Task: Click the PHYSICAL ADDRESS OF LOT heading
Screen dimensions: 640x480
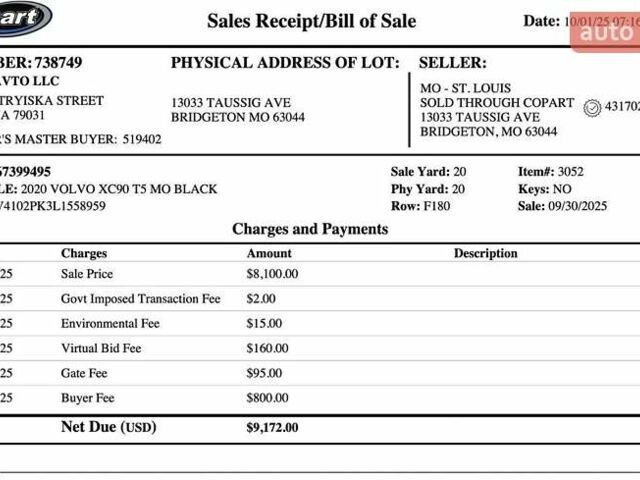Action: (285, 63)
